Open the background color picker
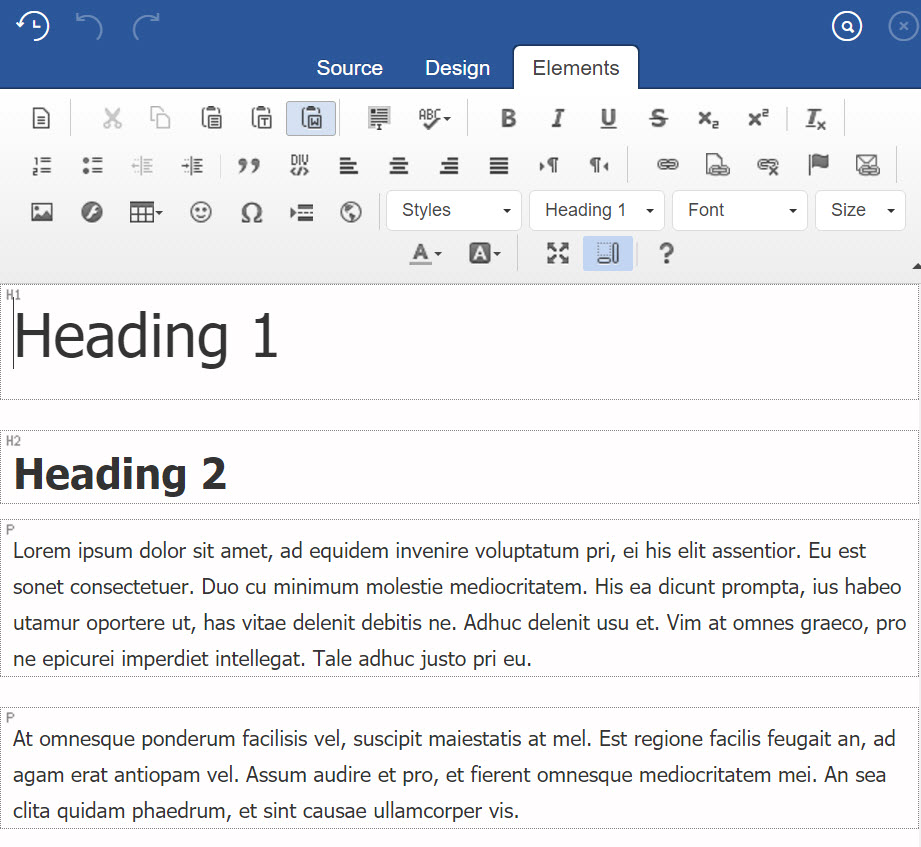Viewport: 921px width, 847px height. pos(485,254)
